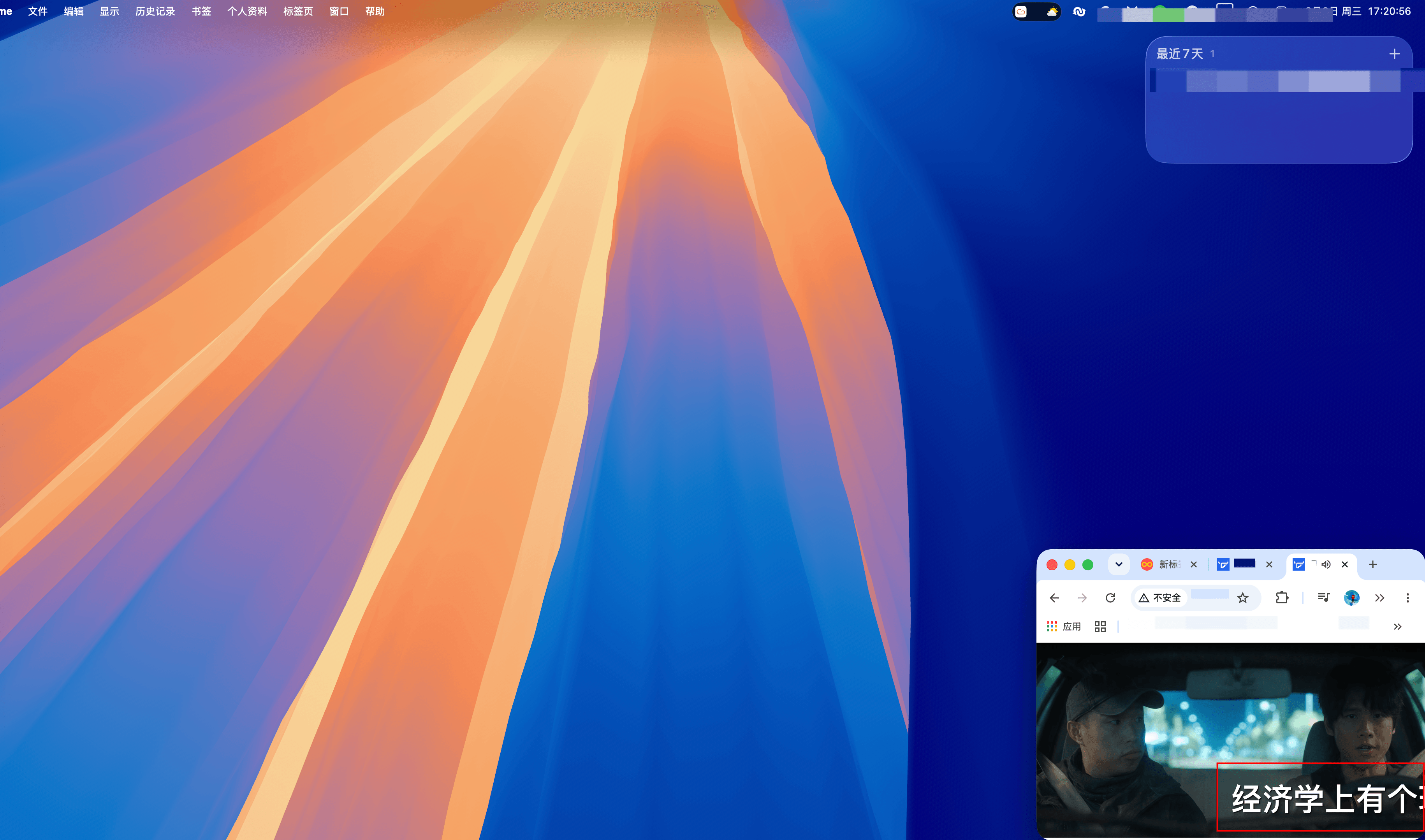The height and width of the screenshot is (840, 1425).
Task: Close the active tab playing audio
Action: point(1345,564)
